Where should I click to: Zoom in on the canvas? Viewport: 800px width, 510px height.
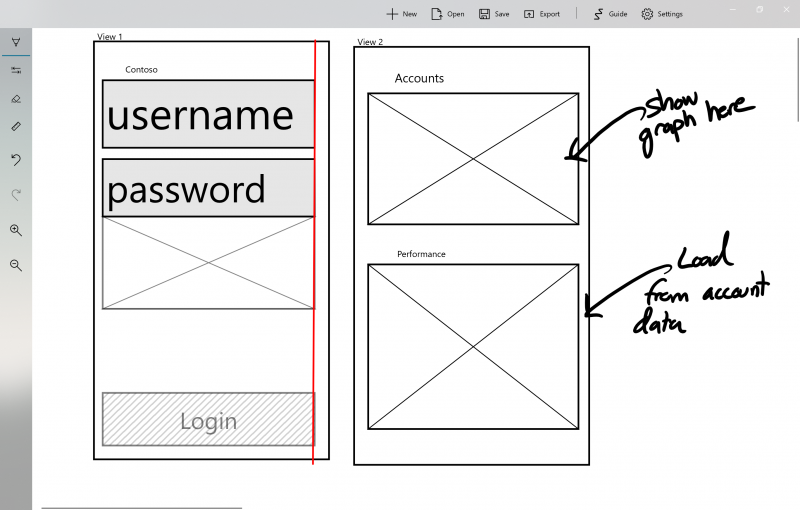pos(16,230)
